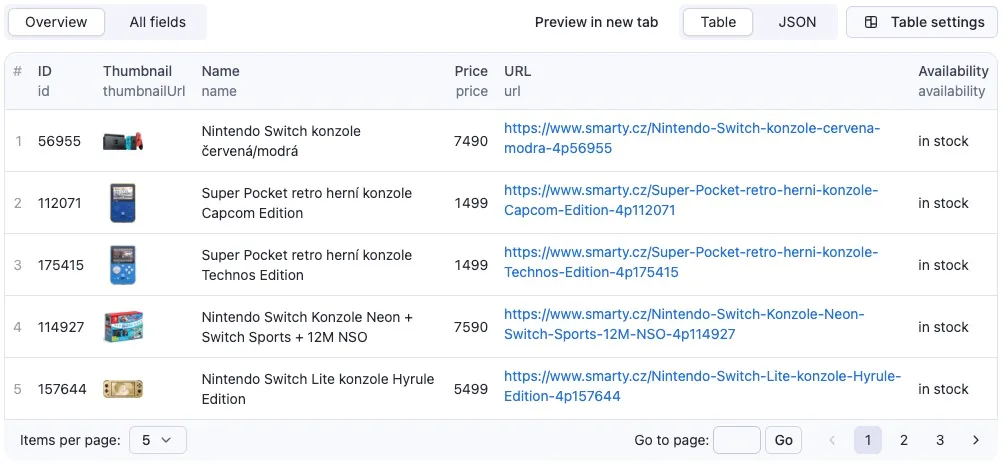Open the URL ending in Switch-Sports-12M-NSO-4p114927
The width and height of the screenshot is (1004, 465).
684,325
